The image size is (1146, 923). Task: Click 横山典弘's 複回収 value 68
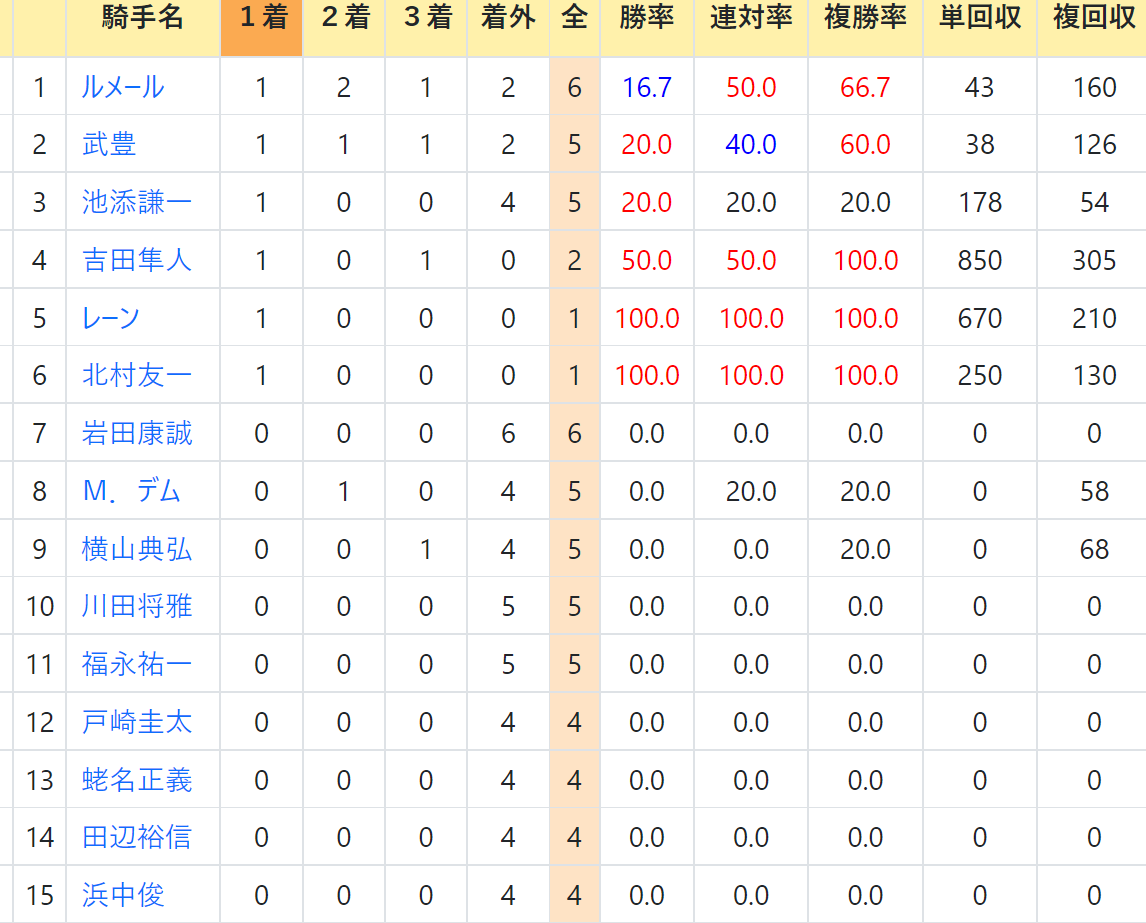1094,550
